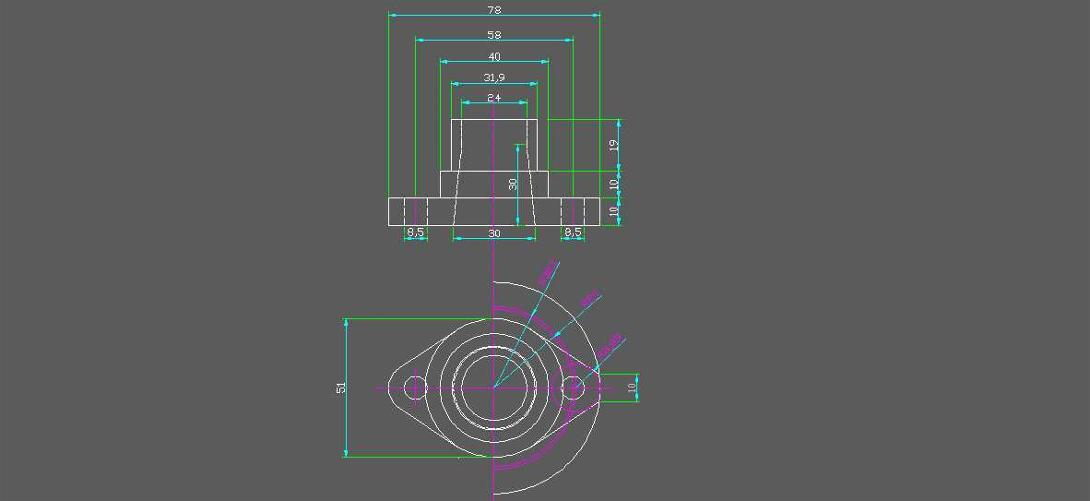
Task: Pick the left 8,5 hole dimension
Action: 415,233
